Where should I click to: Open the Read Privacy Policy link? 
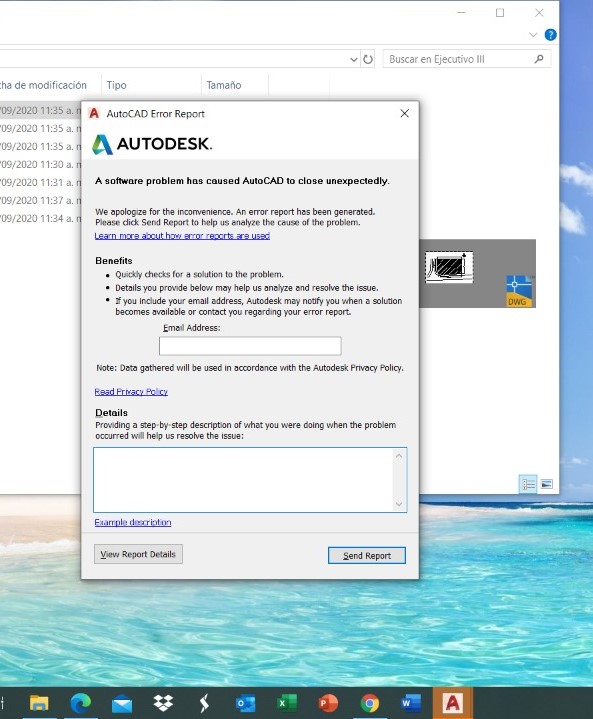pyautogui.click(x=131, y=392)
